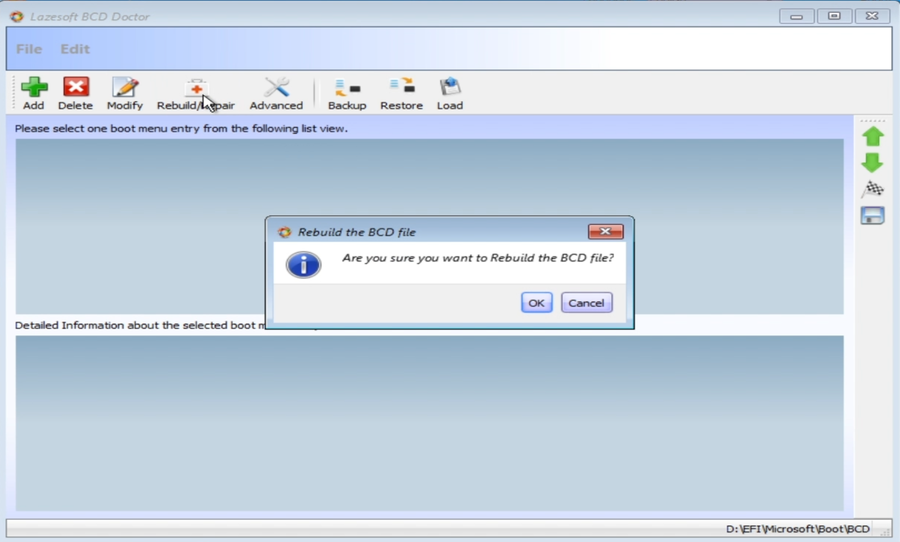Select the Rebuild/Repair toolbar icon
The width and height of the screenshot is (900, 542).
tap(196, 88)
